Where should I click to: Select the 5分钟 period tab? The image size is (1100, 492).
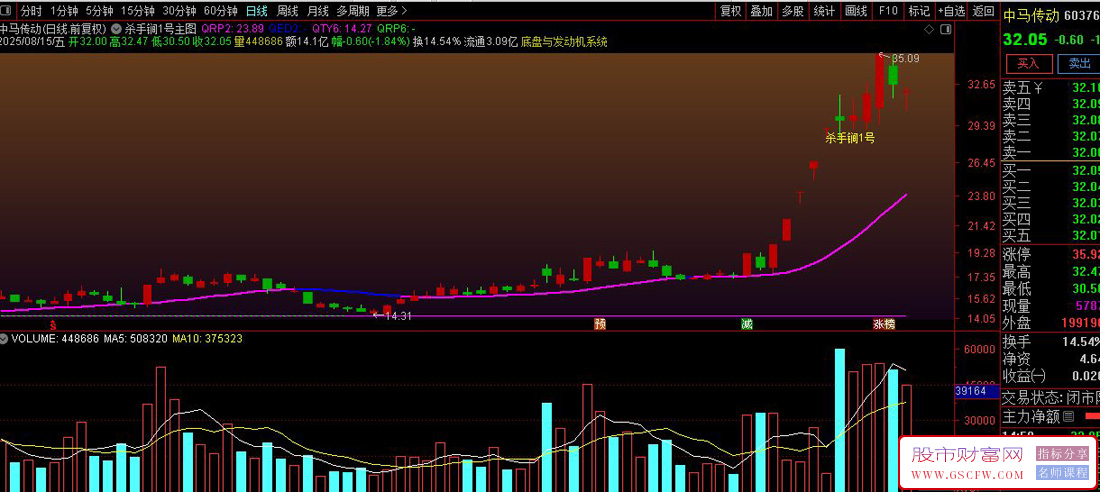[x=99, y=11]
